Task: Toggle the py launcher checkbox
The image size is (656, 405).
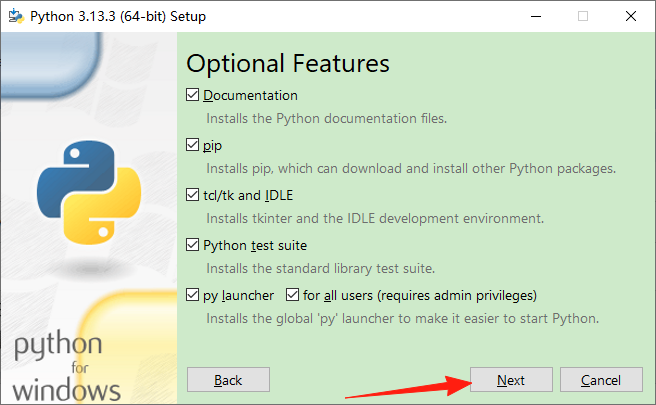Action: tap(193, 295)
